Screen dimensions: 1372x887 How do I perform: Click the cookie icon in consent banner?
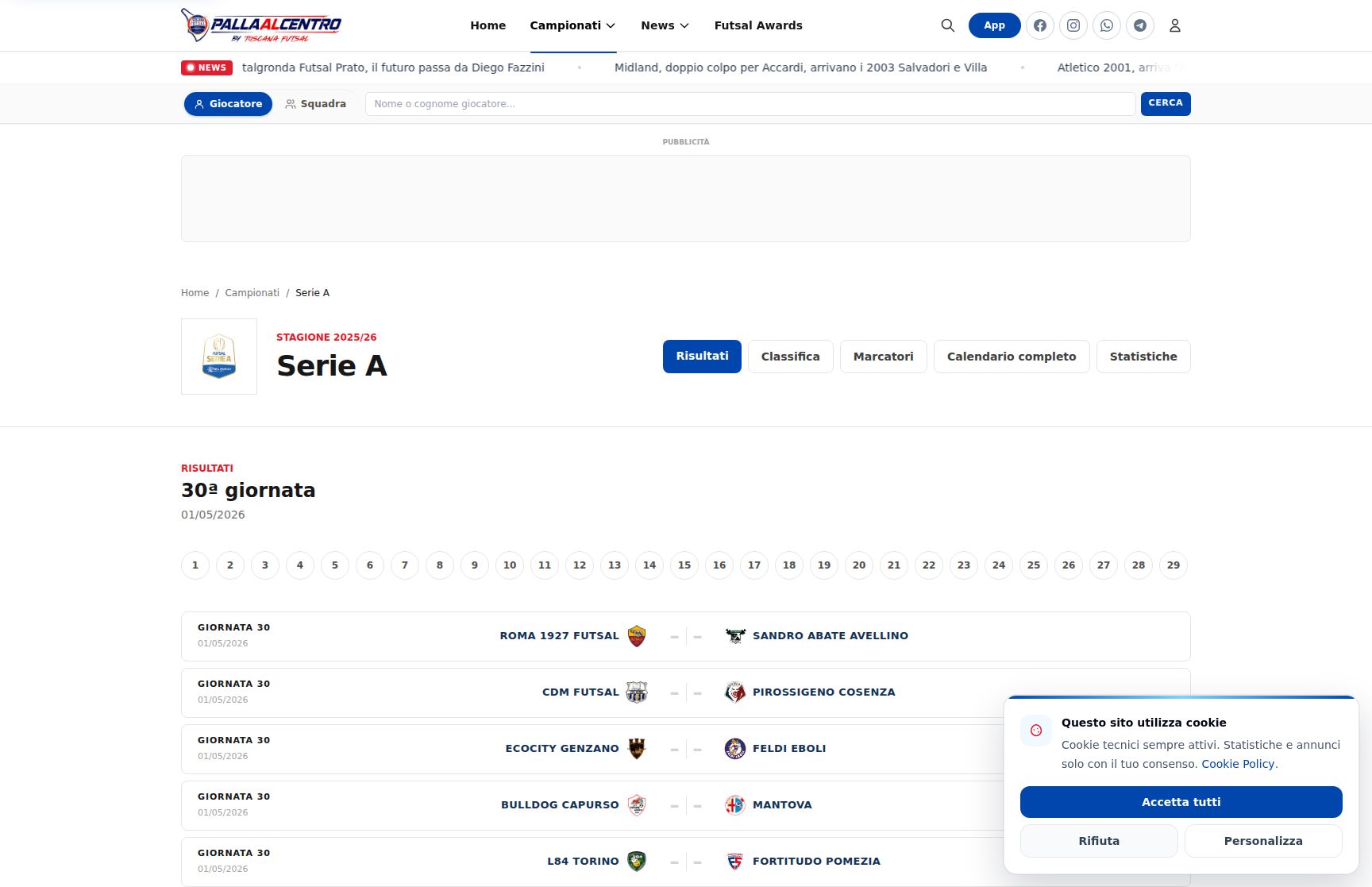[x=1036, y=731]
